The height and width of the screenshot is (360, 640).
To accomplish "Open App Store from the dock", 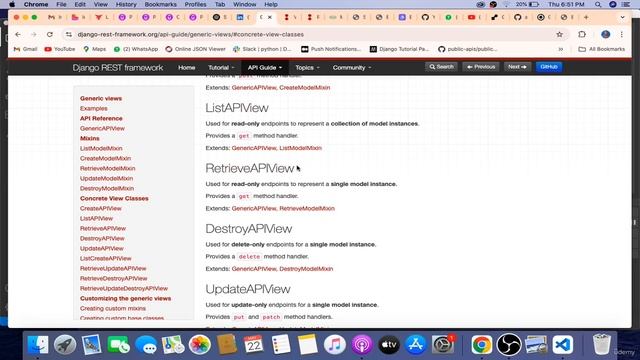I will (x=416, y=345).
